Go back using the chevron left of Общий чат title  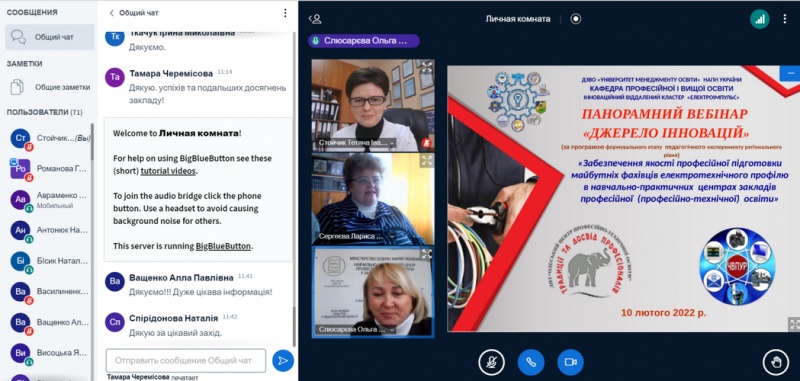111,13
